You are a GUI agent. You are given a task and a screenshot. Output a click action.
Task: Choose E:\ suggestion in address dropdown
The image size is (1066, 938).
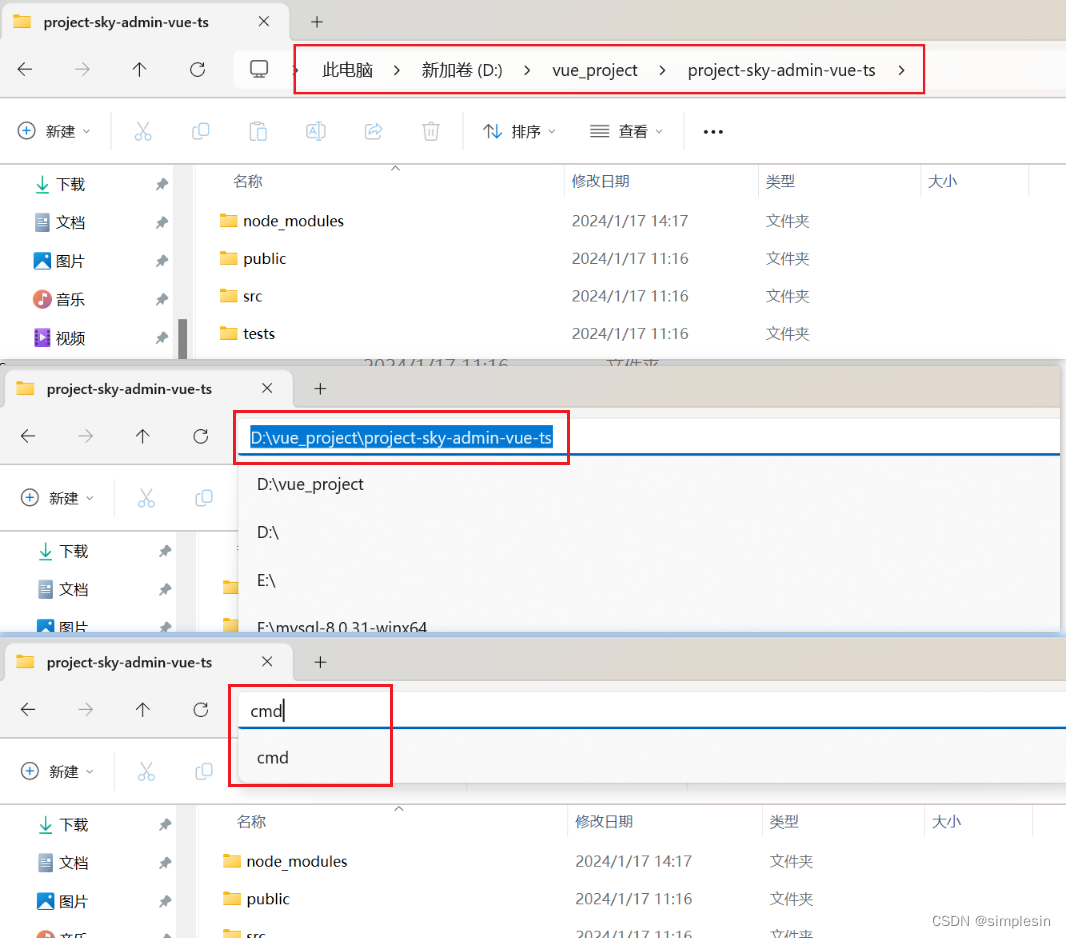tap(266, 580)
